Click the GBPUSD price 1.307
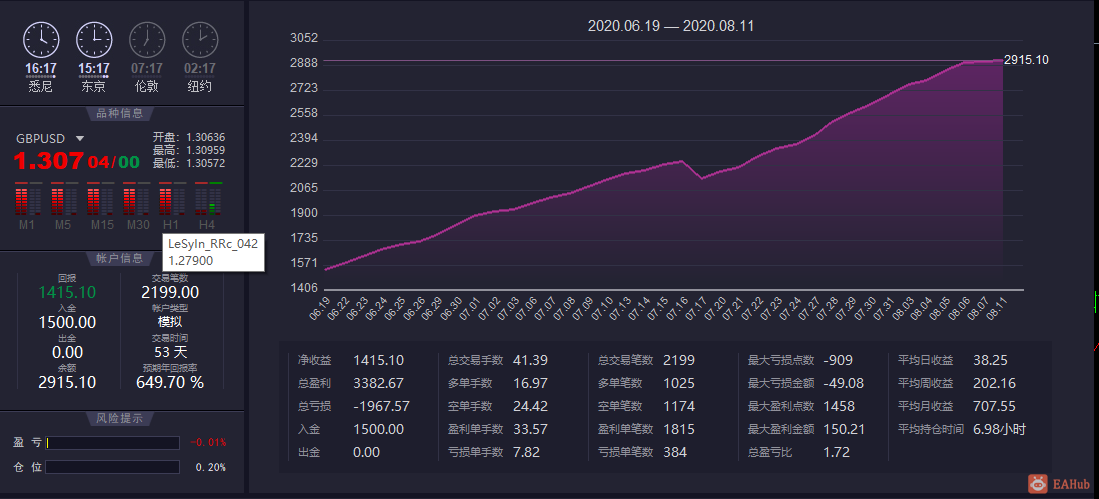The width and height of the screenshot is (1099, 499). (49, 161)
